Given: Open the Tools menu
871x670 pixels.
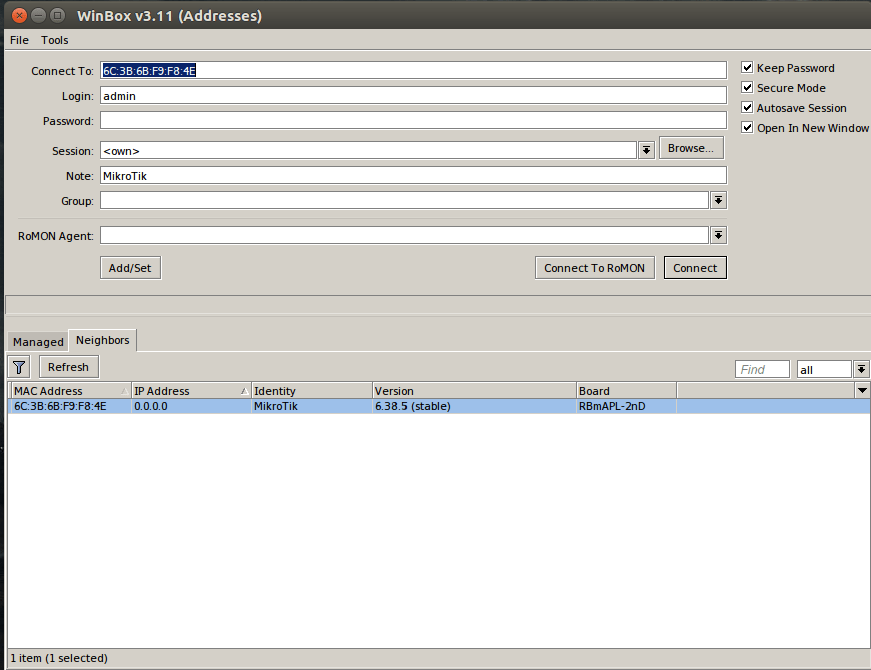Looking at the screenshot, I should coord(55,40).
